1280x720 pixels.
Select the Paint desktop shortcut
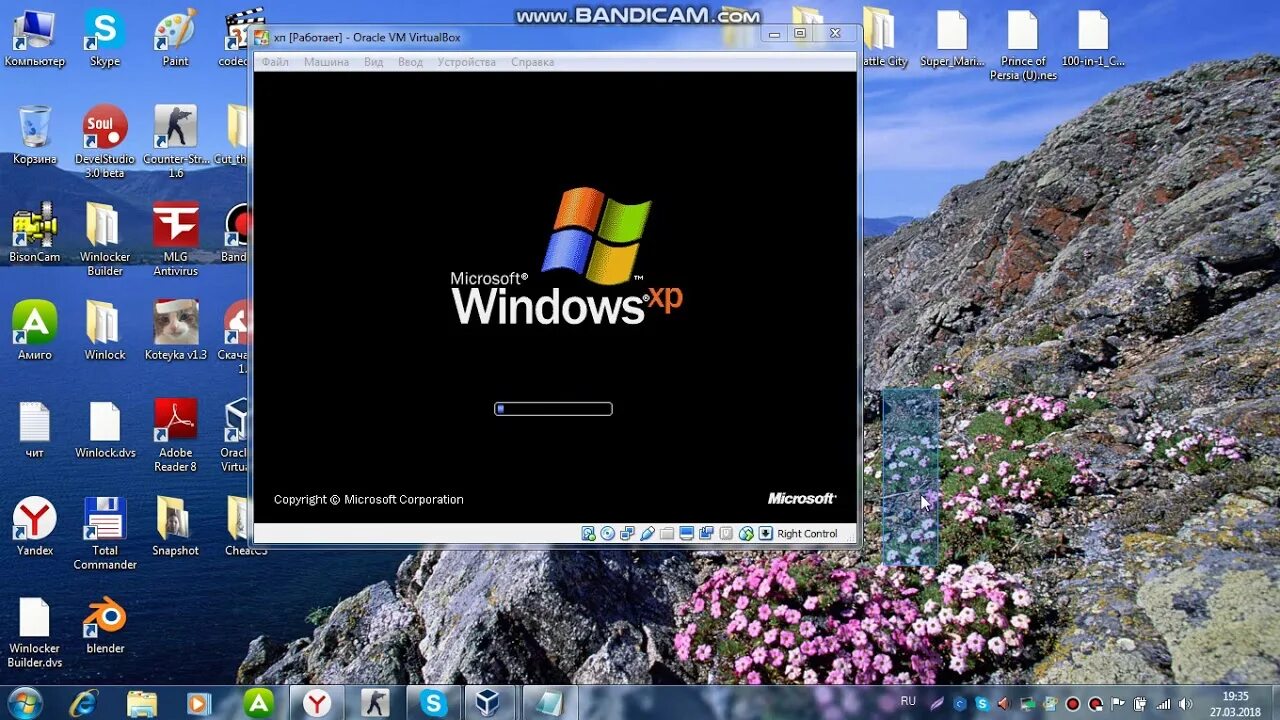[175, 40]
